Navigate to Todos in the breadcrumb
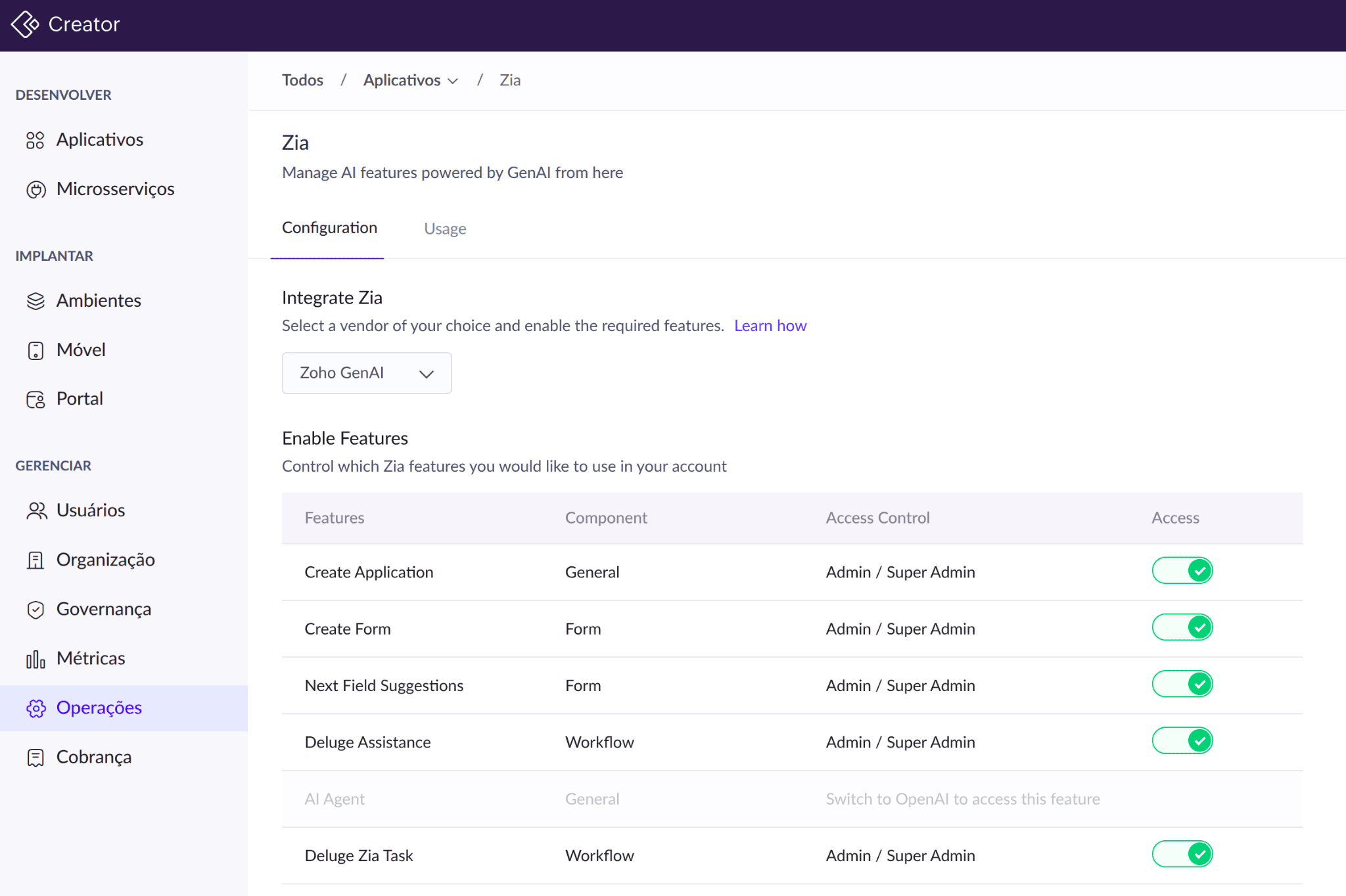Viewport: 1346px width, 896px height. click(x=302, y=80)
